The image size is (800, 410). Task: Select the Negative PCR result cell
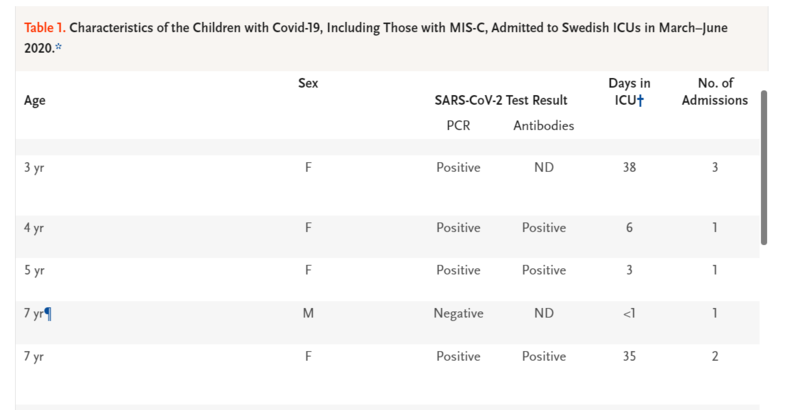(458, 314)
